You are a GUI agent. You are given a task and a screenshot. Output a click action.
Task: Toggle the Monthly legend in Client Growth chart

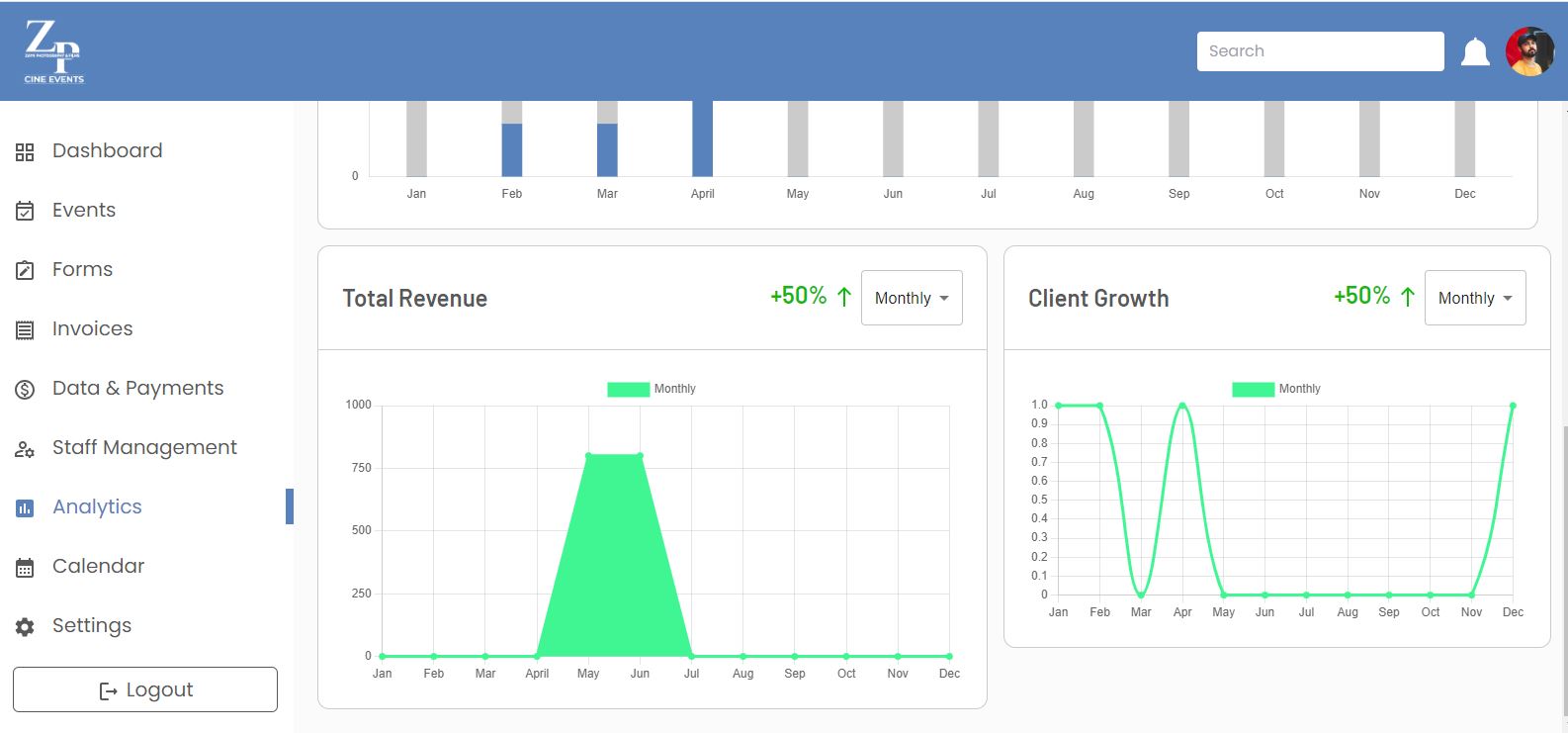[1276, 389]
